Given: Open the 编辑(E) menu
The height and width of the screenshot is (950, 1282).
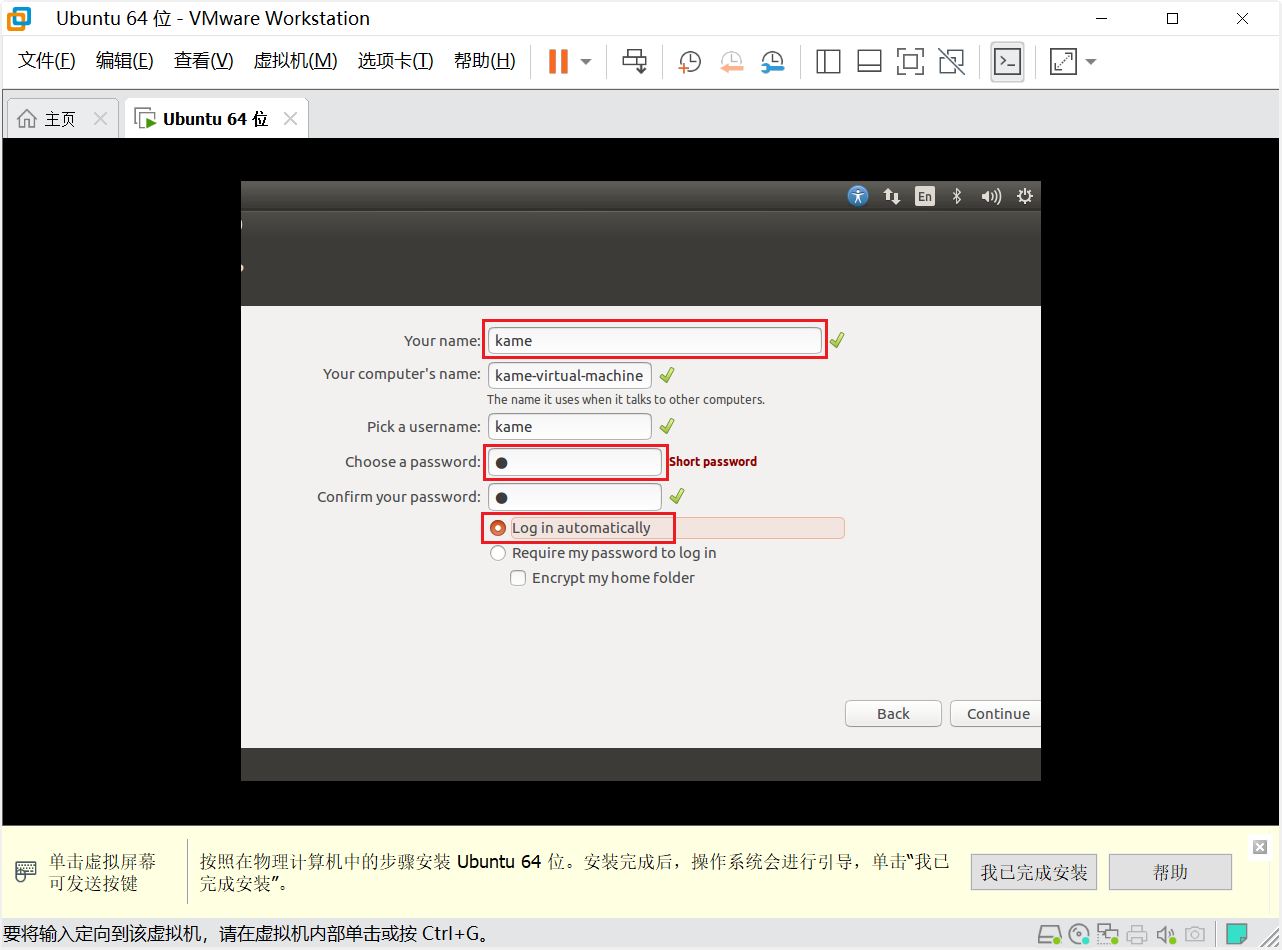Looking at the screenshot, I should [x=125, y=61].
